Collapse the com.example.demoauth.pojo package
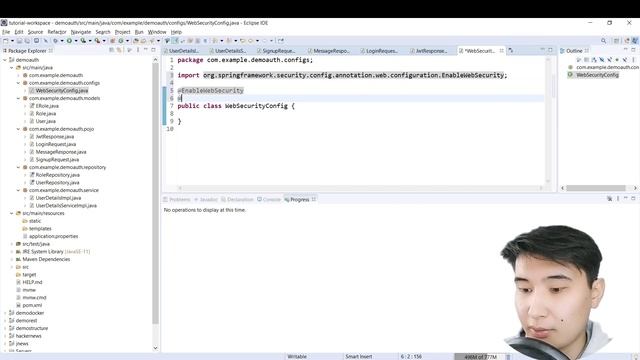 pyautogui.click(x=18, y=129)
